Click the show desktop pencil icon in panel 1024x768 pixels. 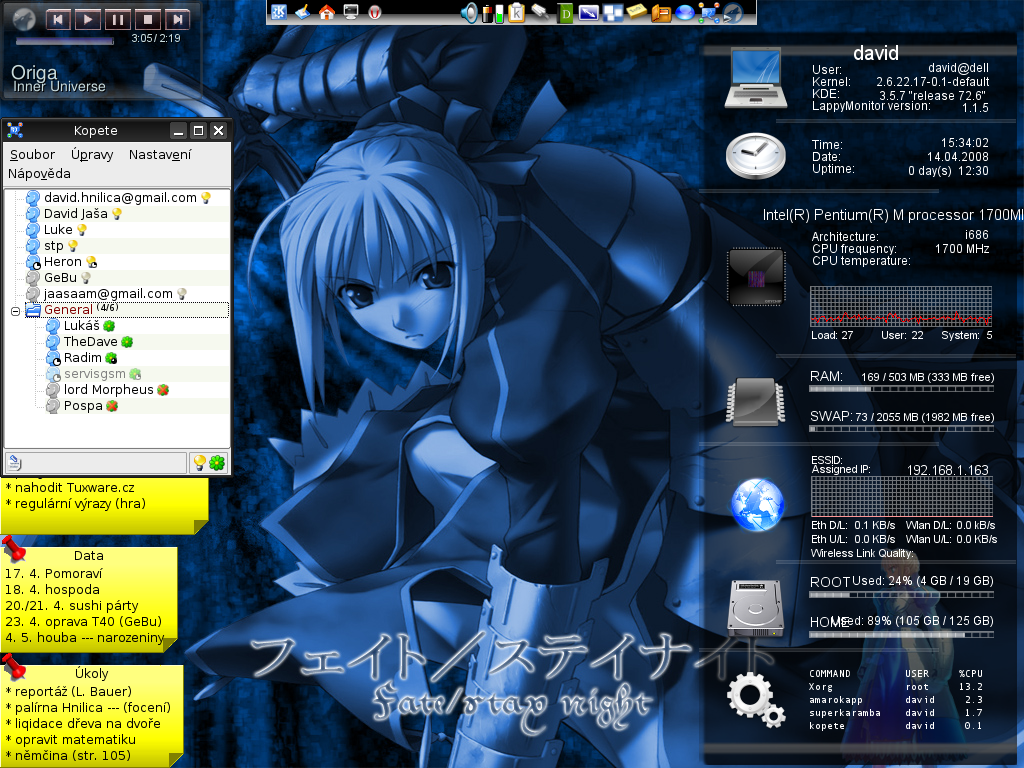[x=302, y=12]
